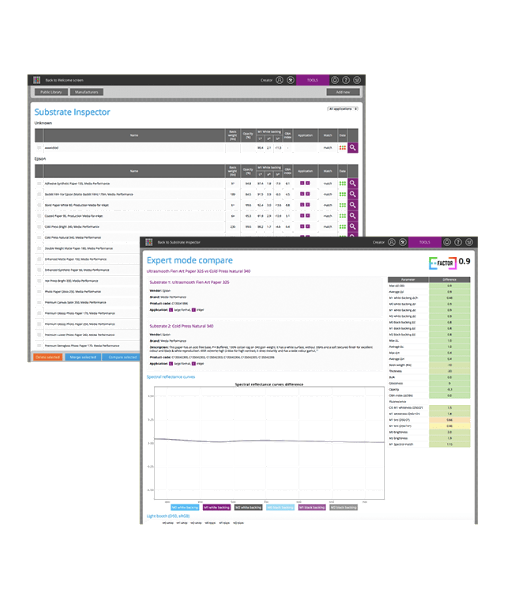Viewport: 505px width, 600px height.
Task: Click green data grid icon for Adhesive Synthetic Paper
Action: (x=342, y=183)
